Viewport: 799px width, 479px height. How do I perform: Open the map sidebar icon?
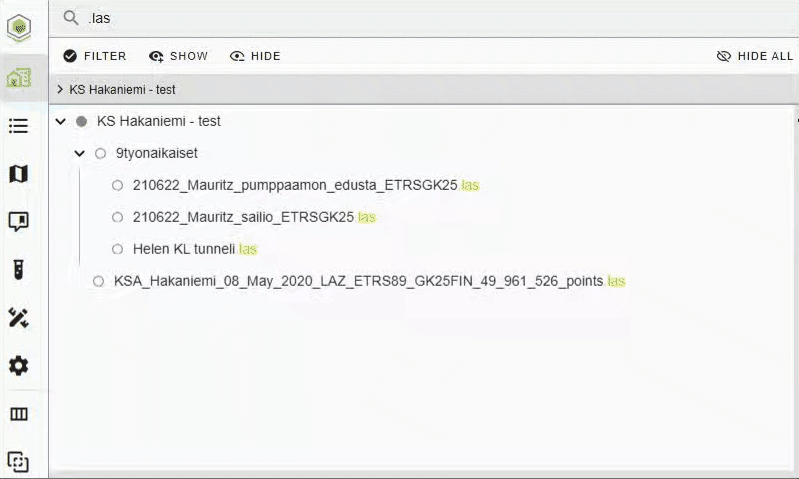(x=18, y=174)
